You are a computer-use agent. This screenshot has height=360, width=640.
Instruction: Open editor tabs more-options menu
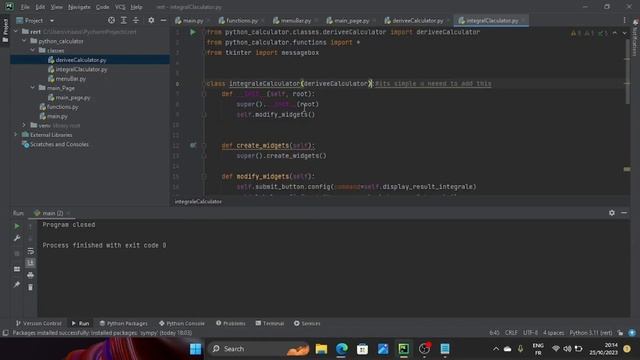(x=624, y=20)
